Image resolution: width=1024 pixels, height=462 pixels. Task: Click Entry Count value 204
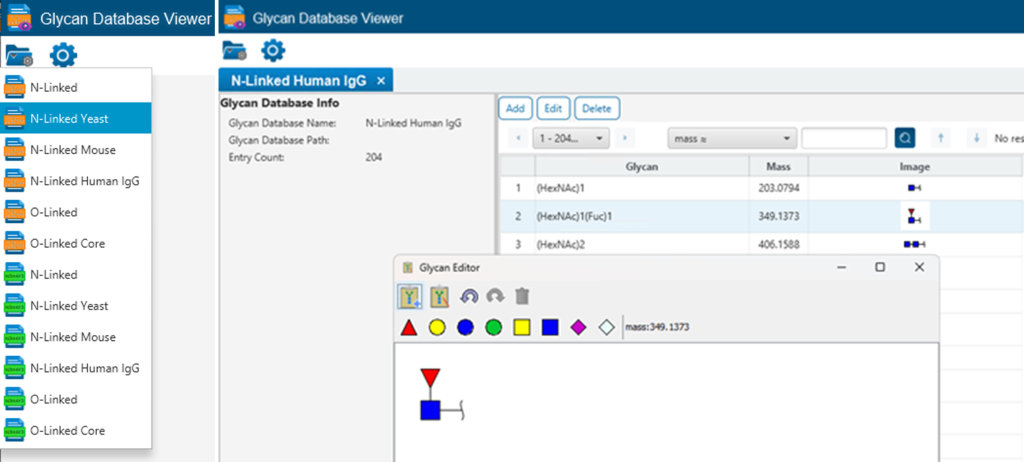point(374,157)
